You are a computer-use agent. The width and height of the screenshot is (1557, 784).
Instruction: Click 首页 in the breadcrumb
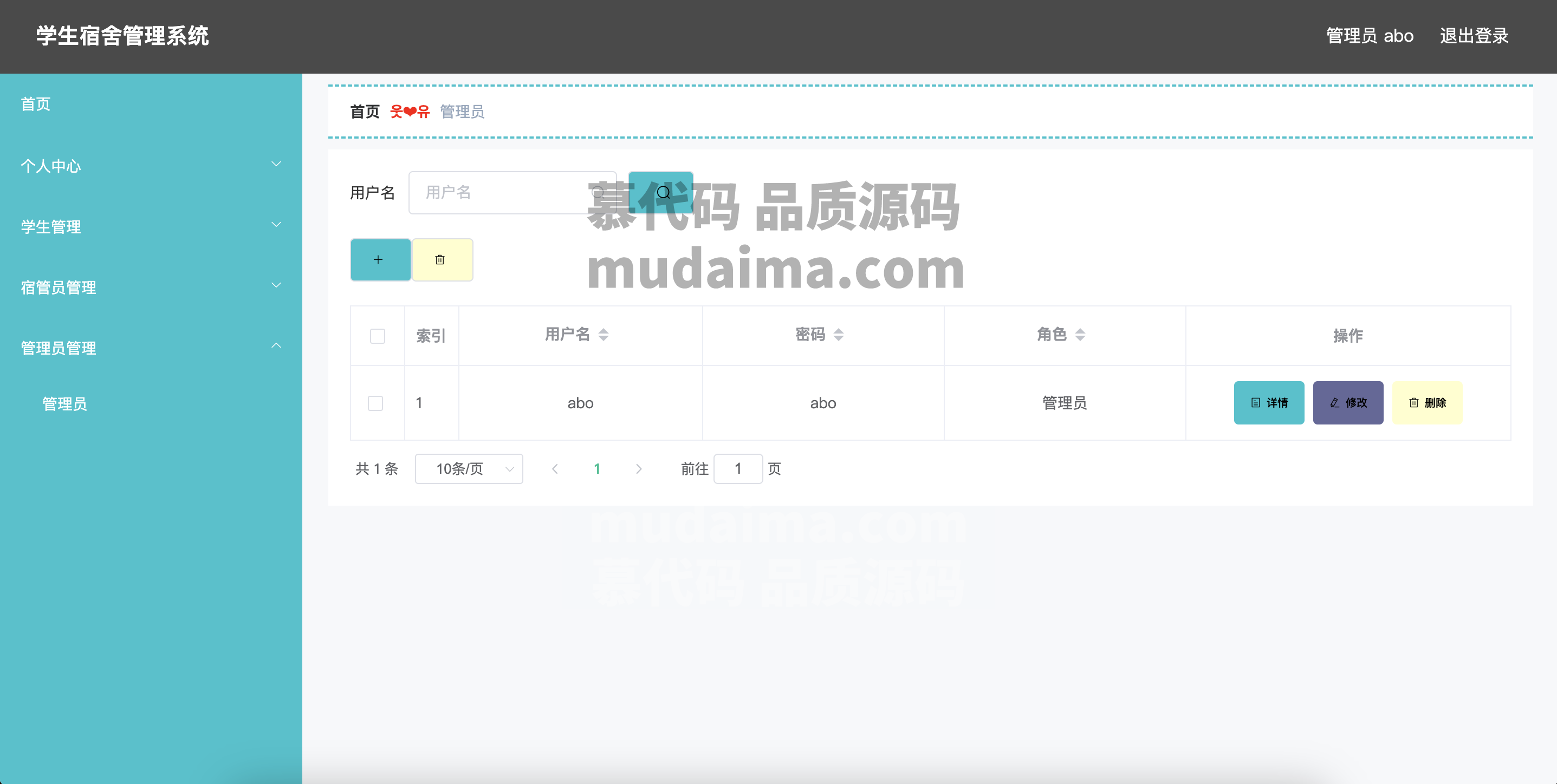point(365,112)
